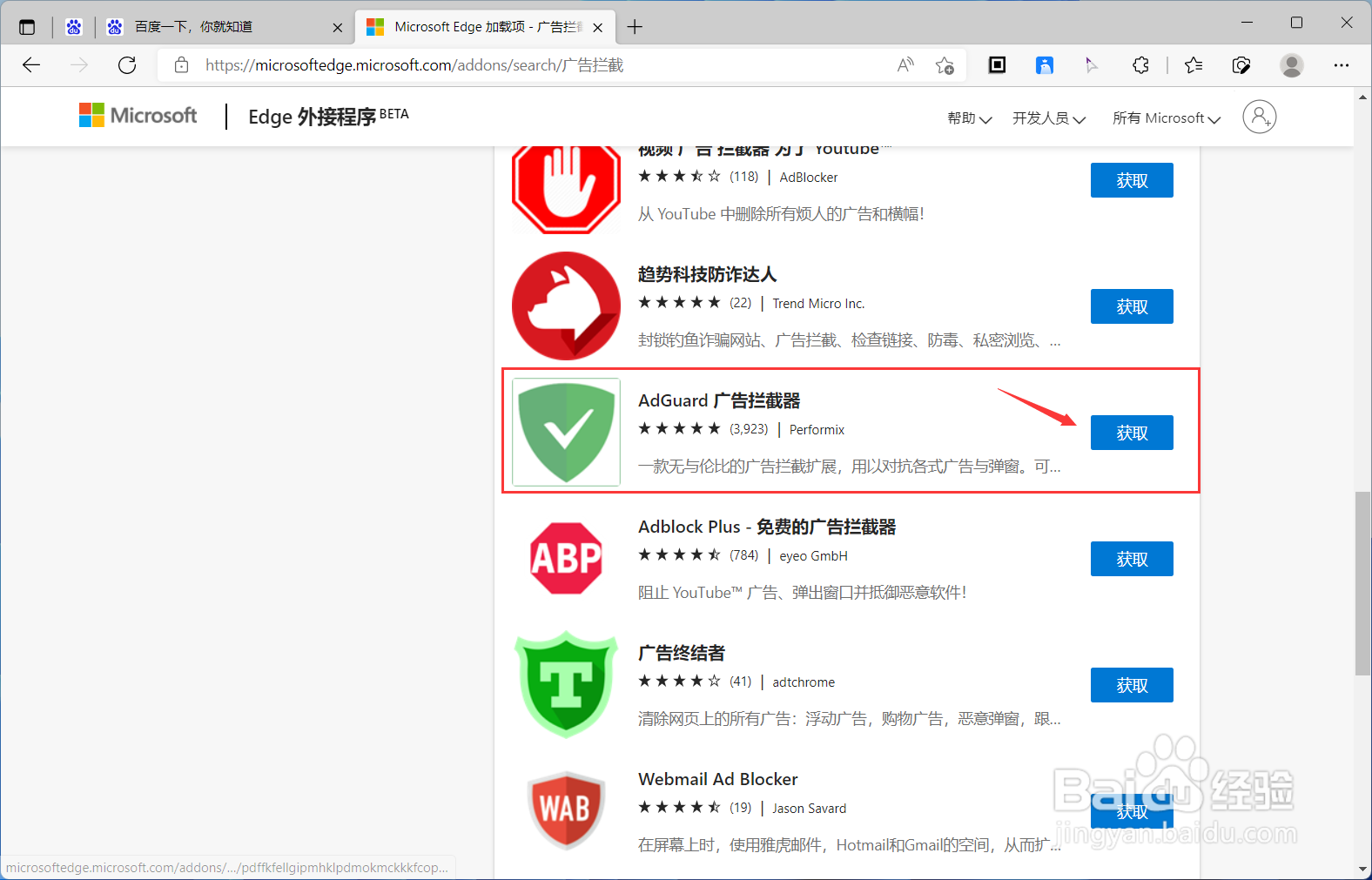Image resolution: width=1372 pixels, height=880 pixels.
Task: Open AdGuard 广告拦截器 title link
Action: 719,400
